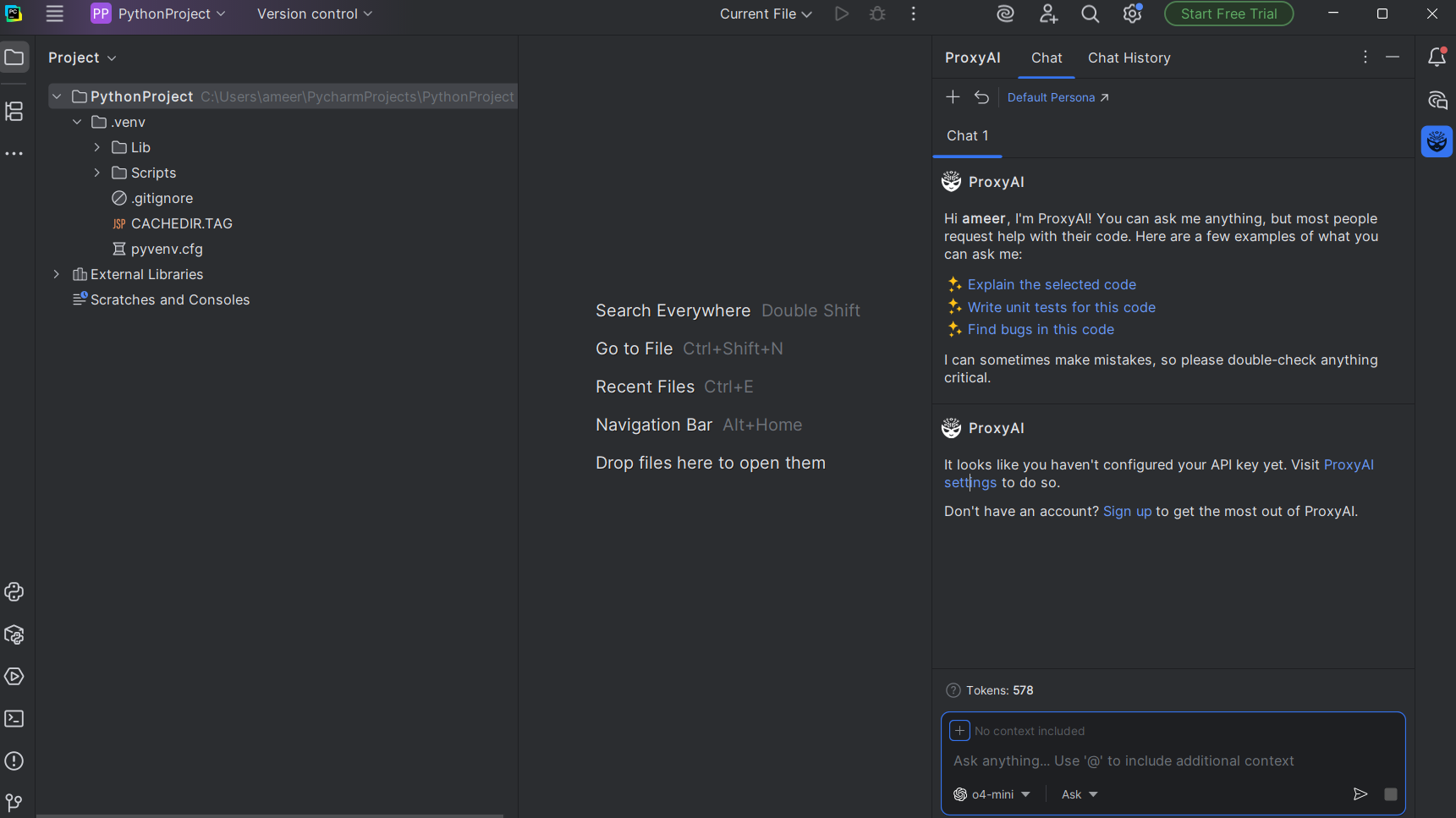Switch to the Chat History tab
The image size is (1456, 818).
pos(1129,58)
